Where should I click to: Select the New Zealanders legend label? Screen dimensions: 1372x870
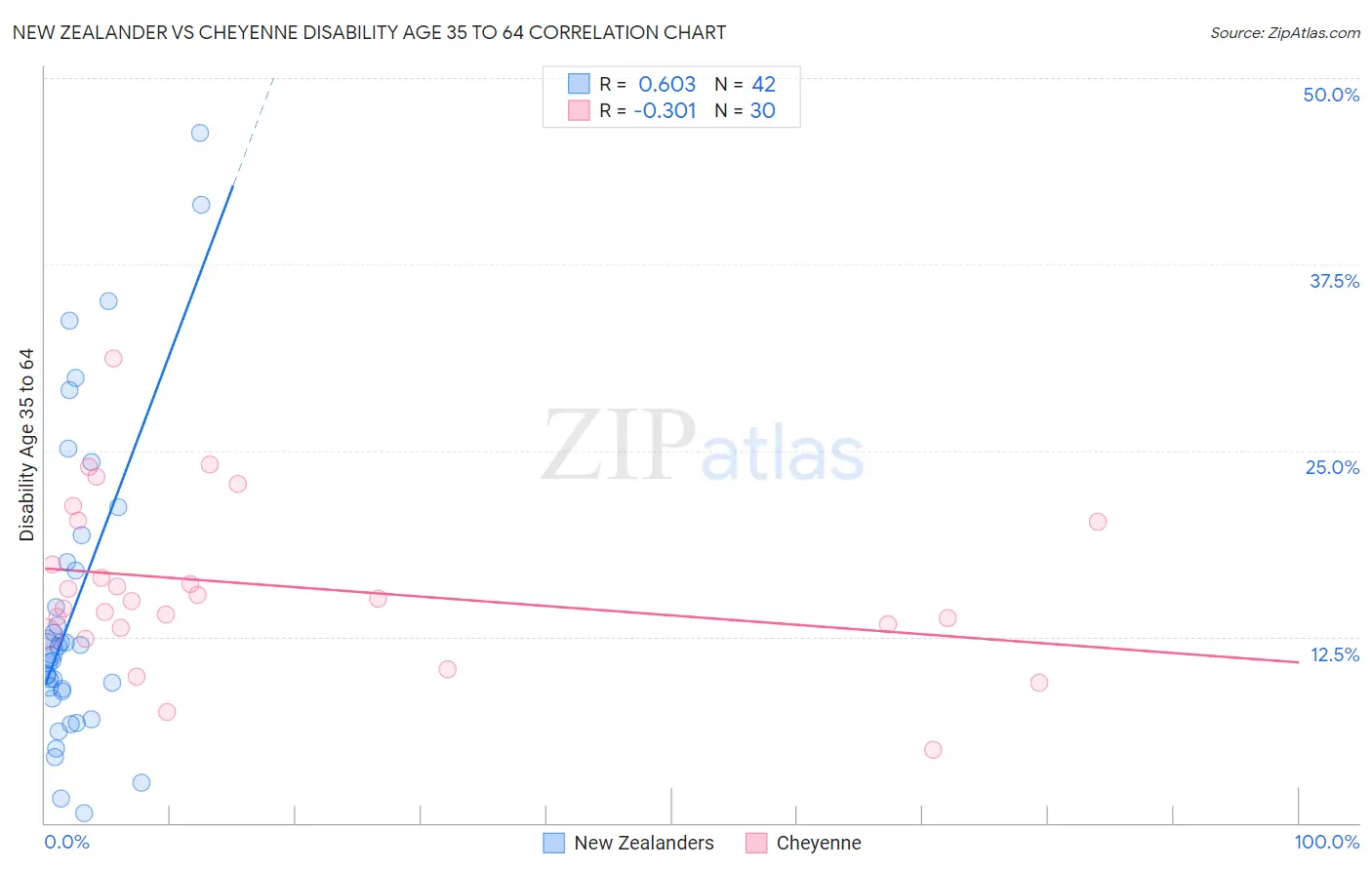pos(644,843)
